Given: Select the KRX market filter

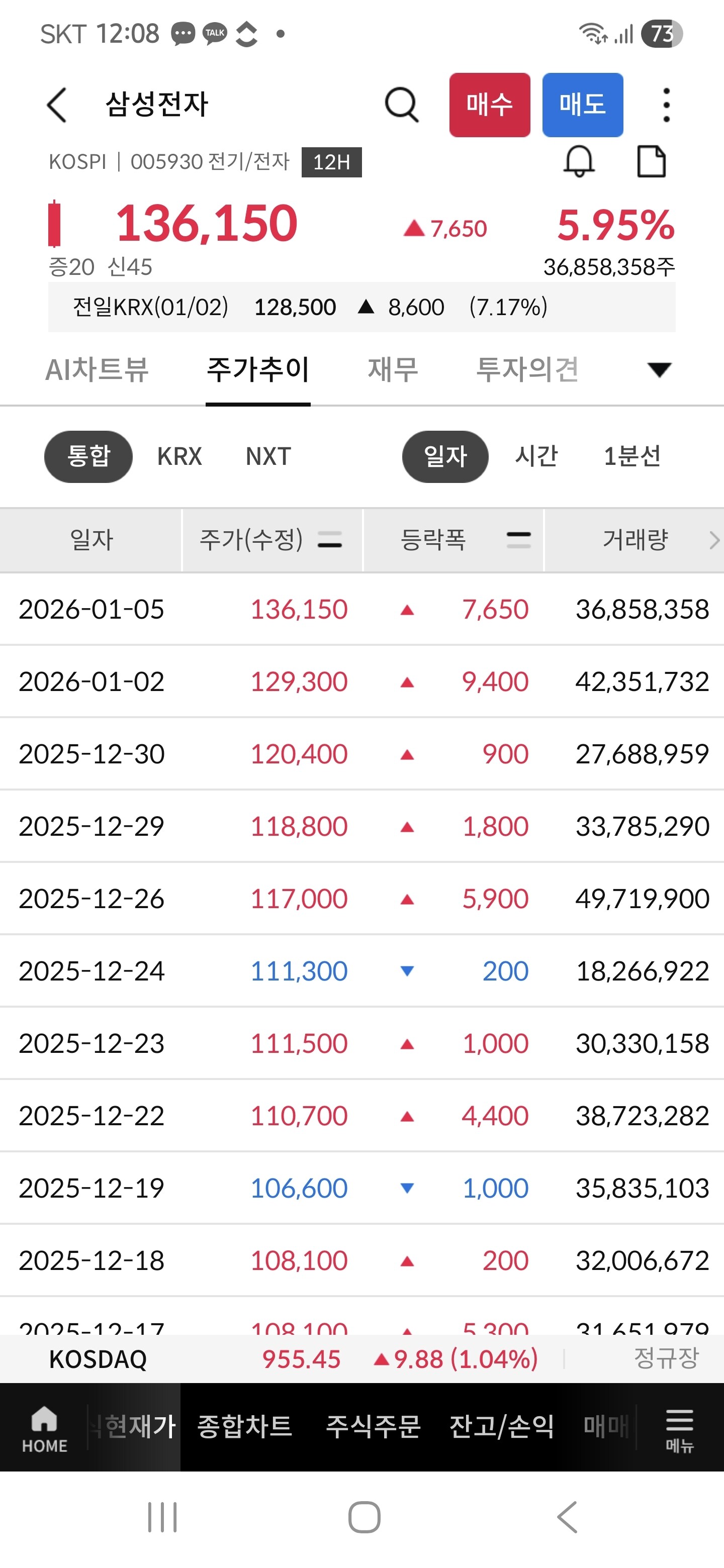Looking at the screenshot, I should tap(179, 456).
